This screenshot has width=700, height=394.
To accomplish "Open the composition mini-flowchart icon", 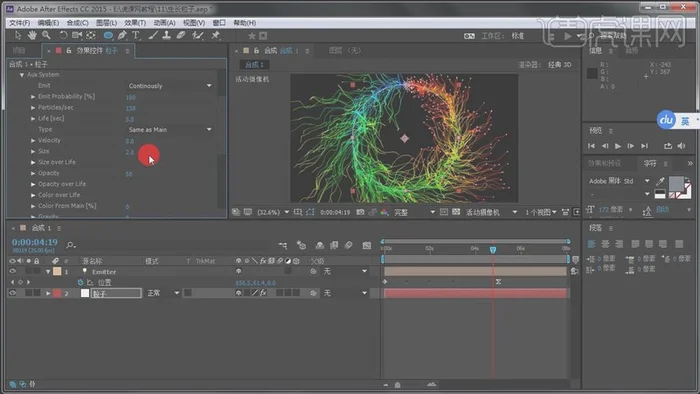I will click(x=283, y=245).
